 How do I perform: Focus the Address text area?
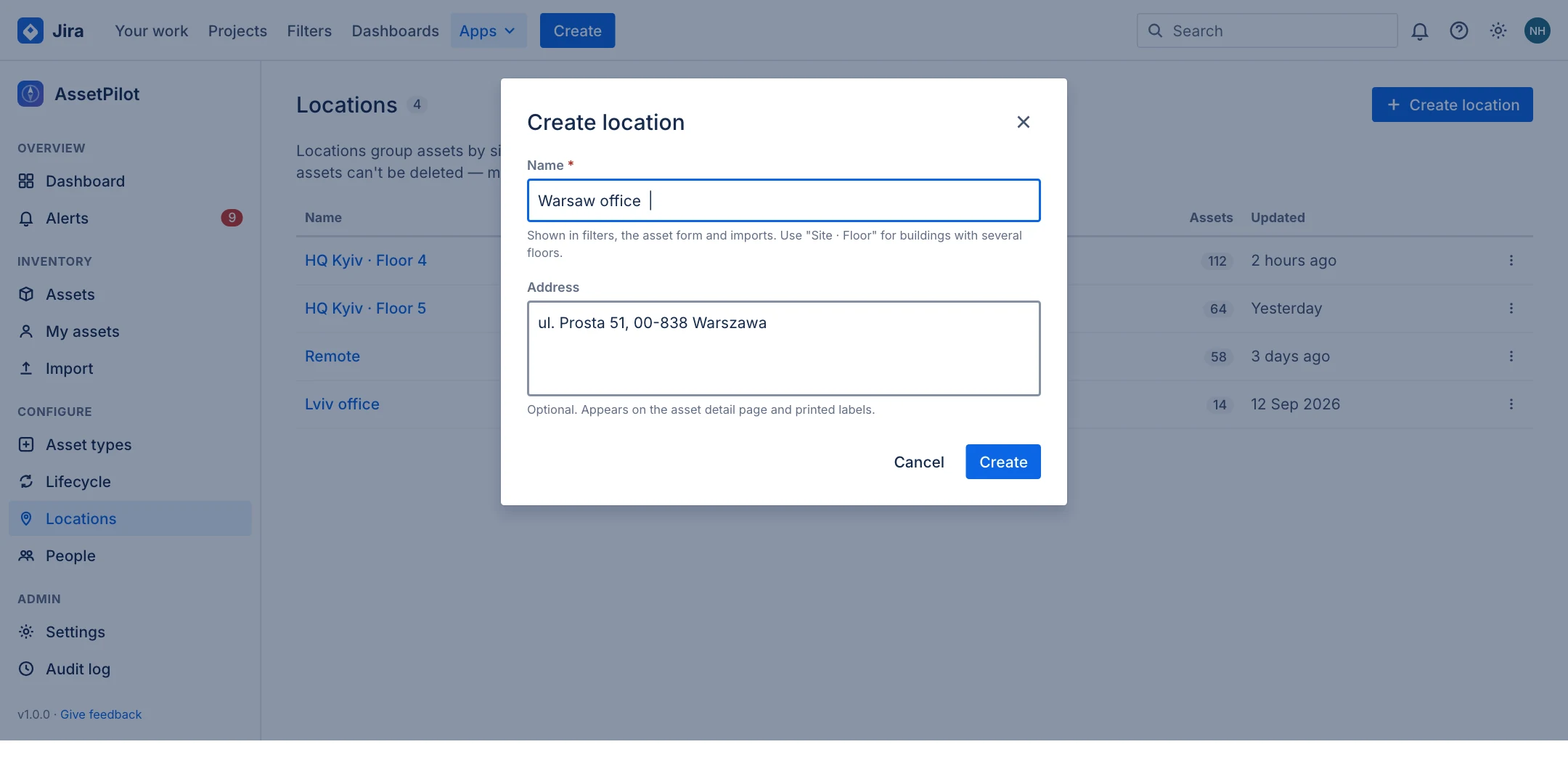[784, 348]
